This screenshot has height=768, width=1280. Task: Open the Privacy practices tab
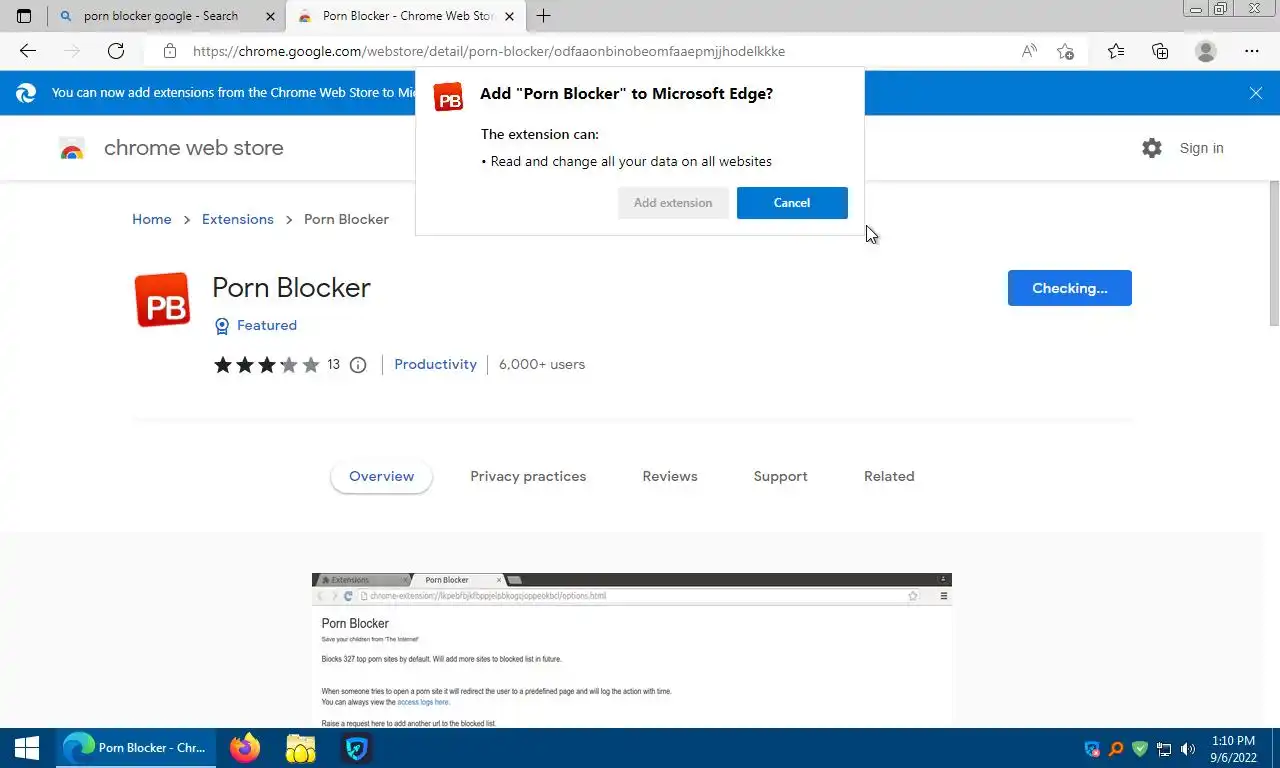[528, 476]
